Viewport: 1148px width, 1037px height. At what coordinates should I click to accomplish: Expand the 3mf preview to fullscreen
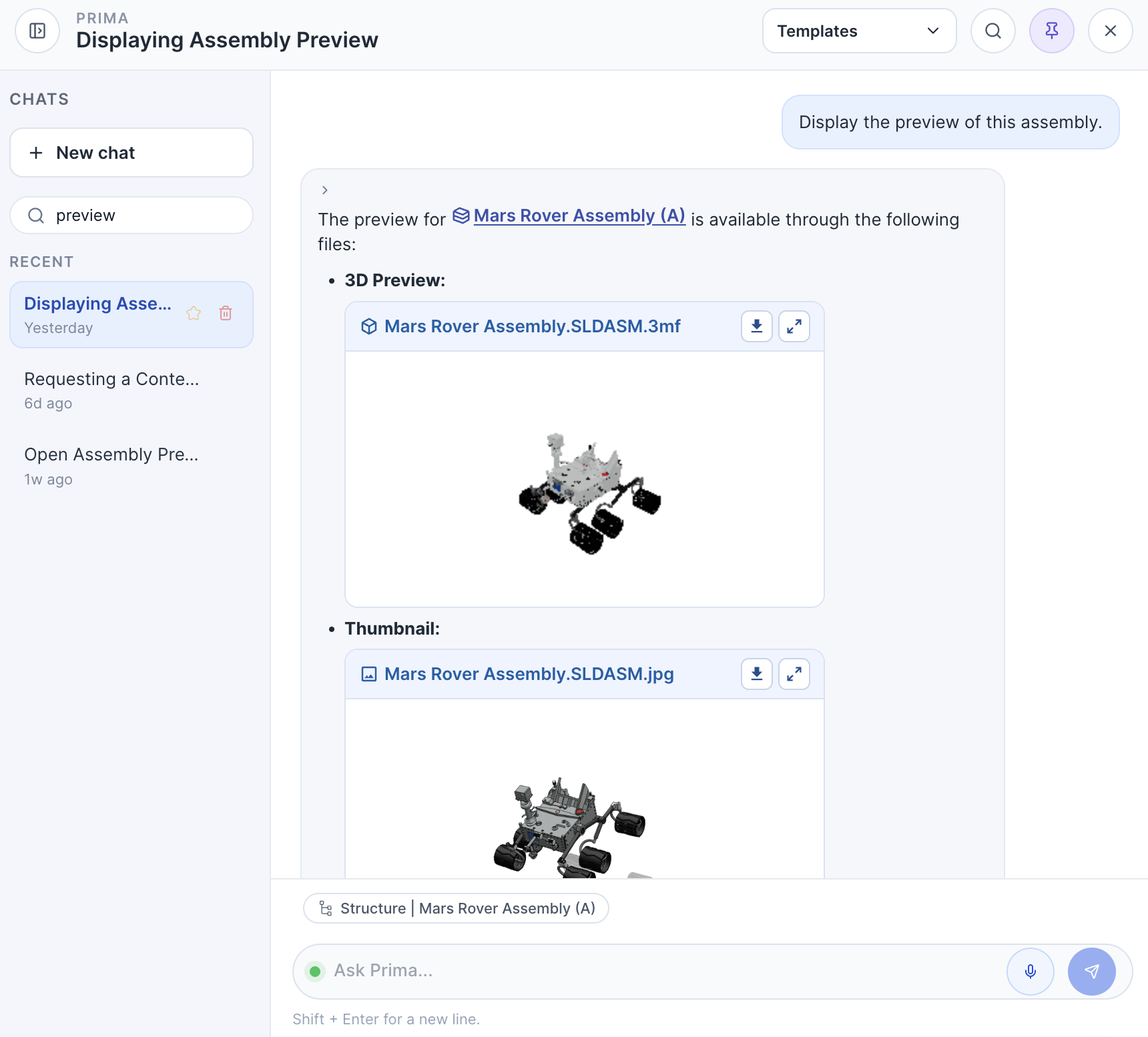pos(794,326)
